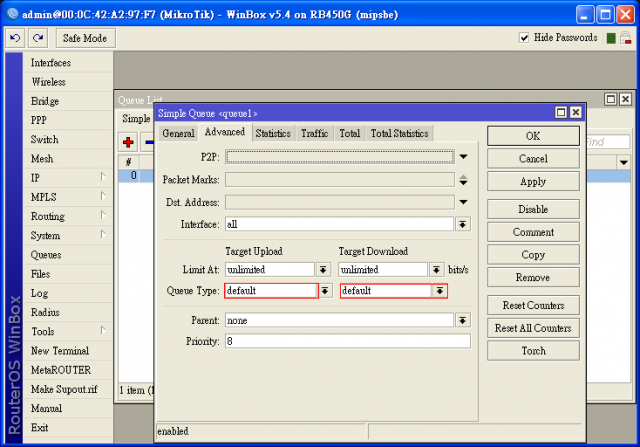Maximize the Simple Queue dialog window
The width and height of the screenshot is (640, 447).
tap(561, 112)
